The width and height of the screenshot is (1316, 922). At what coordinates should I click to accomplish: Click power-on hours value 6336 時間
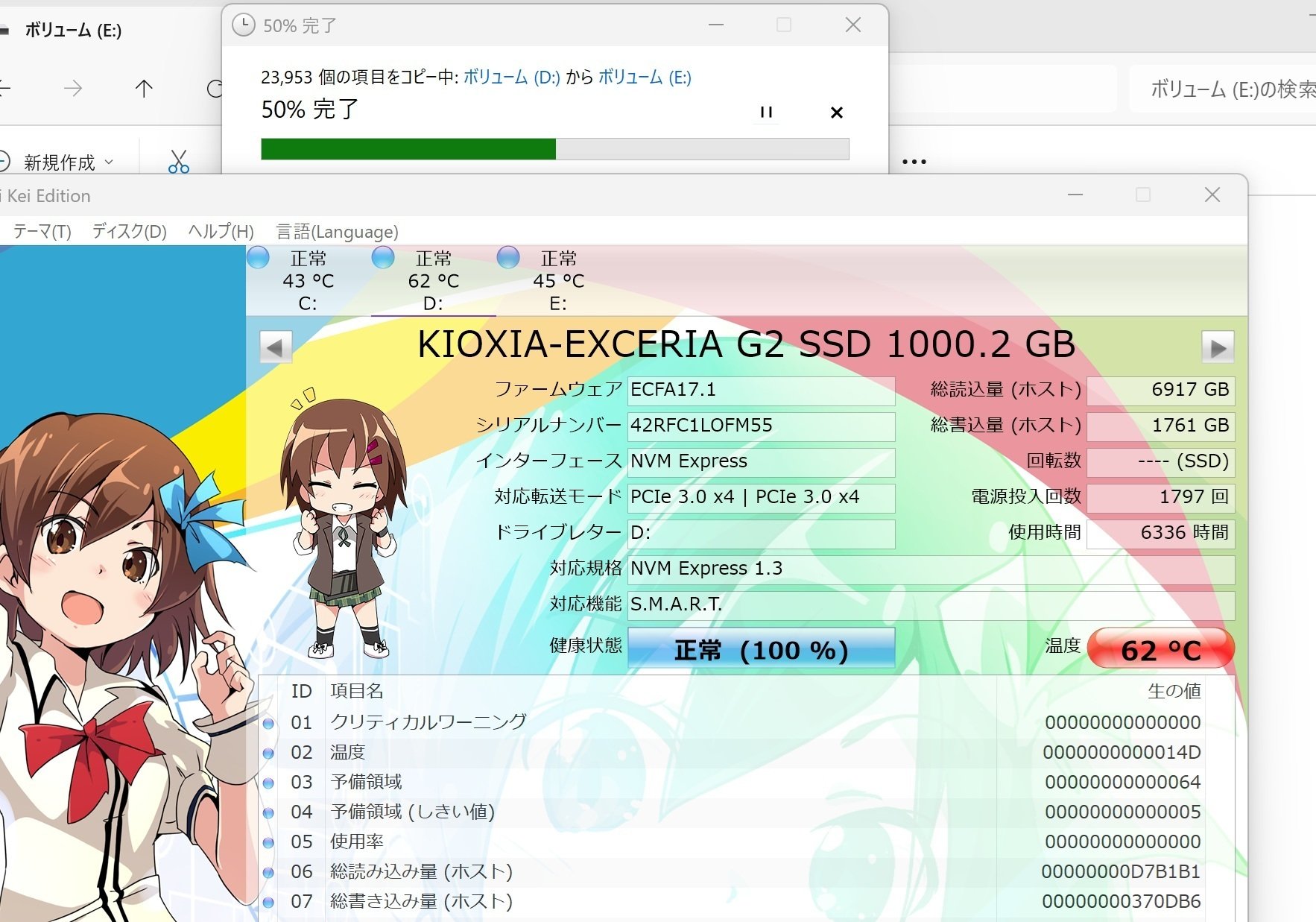pyautogui.click(x=1160, y=533)
